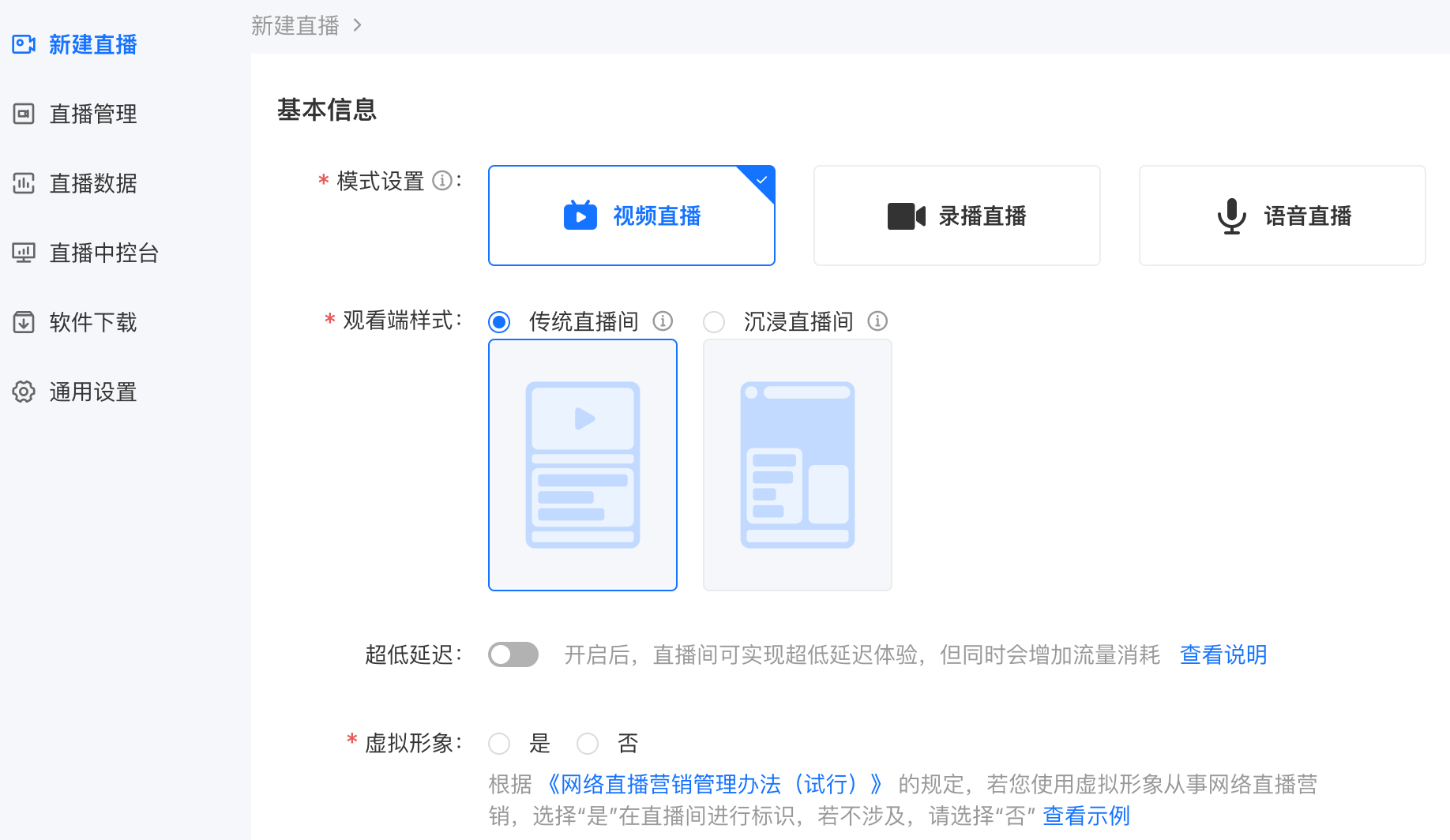
Task: Click the microphone icon in 语音直播 card
Action: pos(1232,216)
